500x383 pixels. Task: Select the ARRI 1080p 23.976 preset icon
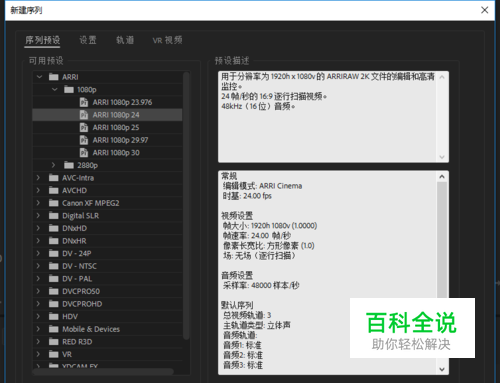pyautogui.click(x=84, y=102)
